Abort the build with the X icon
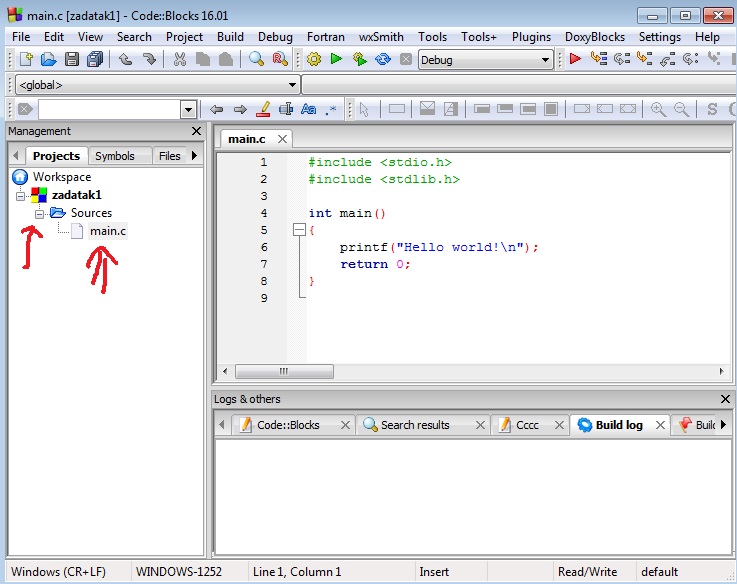 406,59
